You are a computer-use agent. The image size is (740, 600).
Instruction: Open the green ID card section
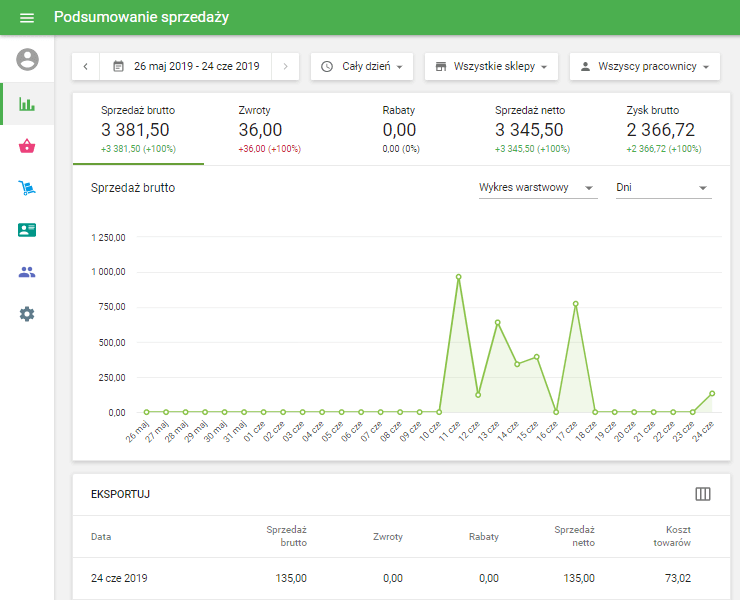pos(27,230)
